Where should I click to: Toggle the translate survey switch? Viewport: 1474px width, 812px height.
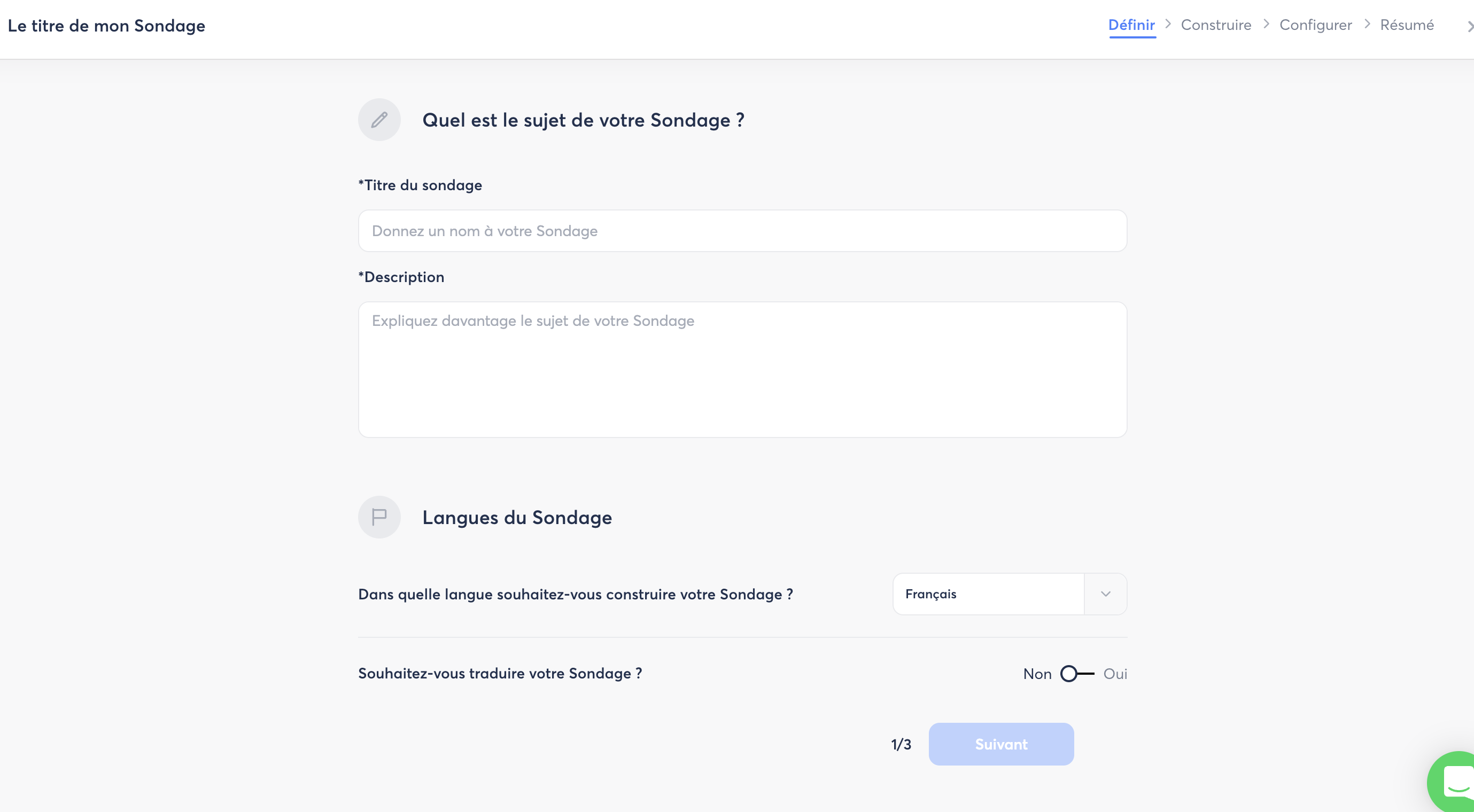pos(1077,674)
